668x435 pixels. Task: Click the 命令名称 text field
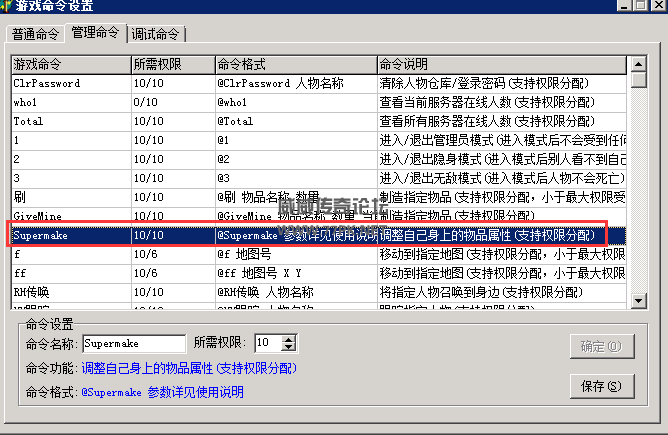click(134, 344)
